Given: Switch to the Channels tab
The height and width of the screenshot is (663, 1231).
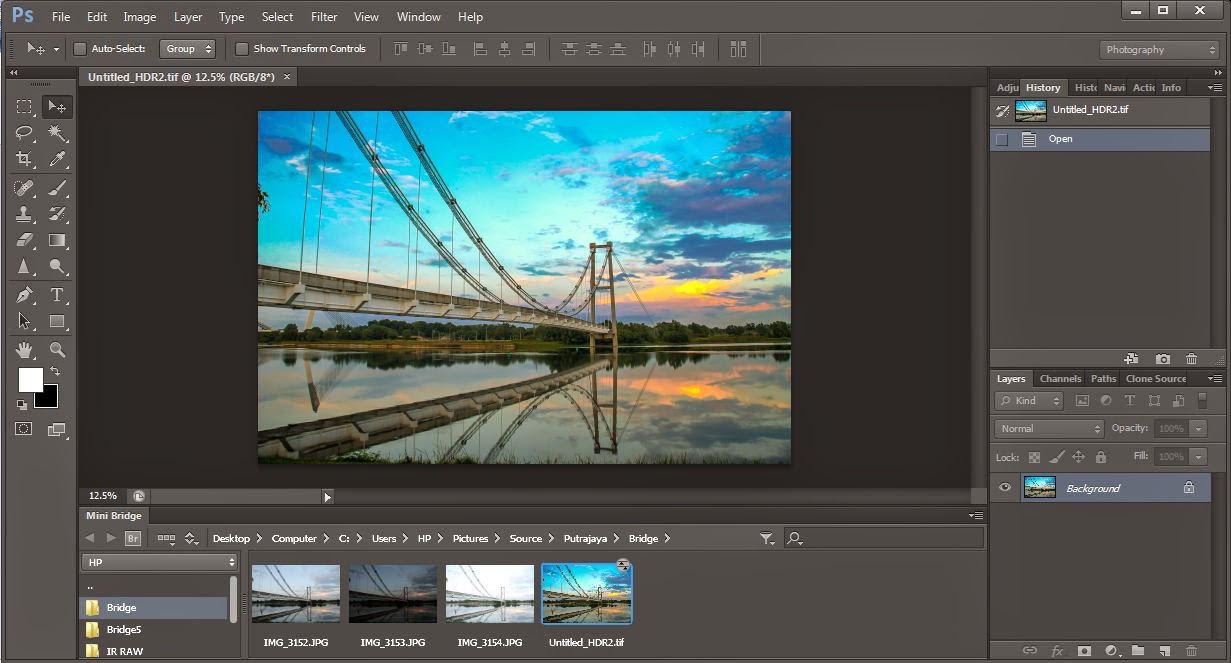Looking at the screenshot, I should pos(1059,378).
